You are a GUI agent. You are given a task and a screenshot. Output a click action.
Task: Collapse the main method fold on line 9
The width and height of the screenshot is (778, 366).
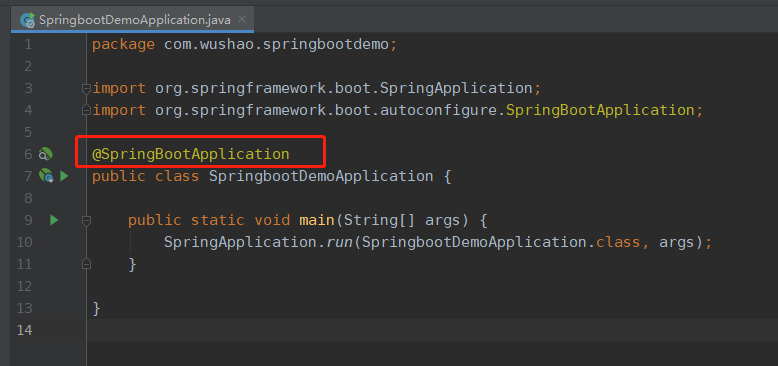(86, 220)
